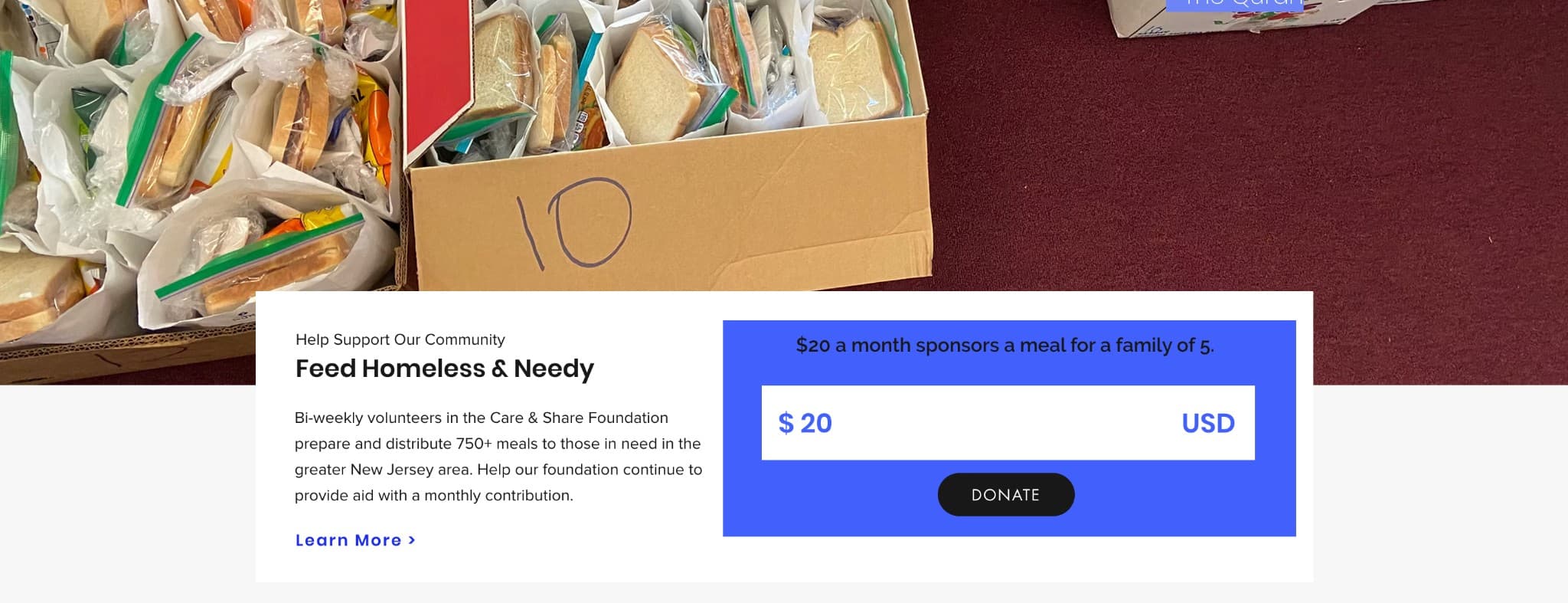Click the Care & Share Foundation description paragraph
This screenshot has height=603, width=1568.
(x=498, y=457)
